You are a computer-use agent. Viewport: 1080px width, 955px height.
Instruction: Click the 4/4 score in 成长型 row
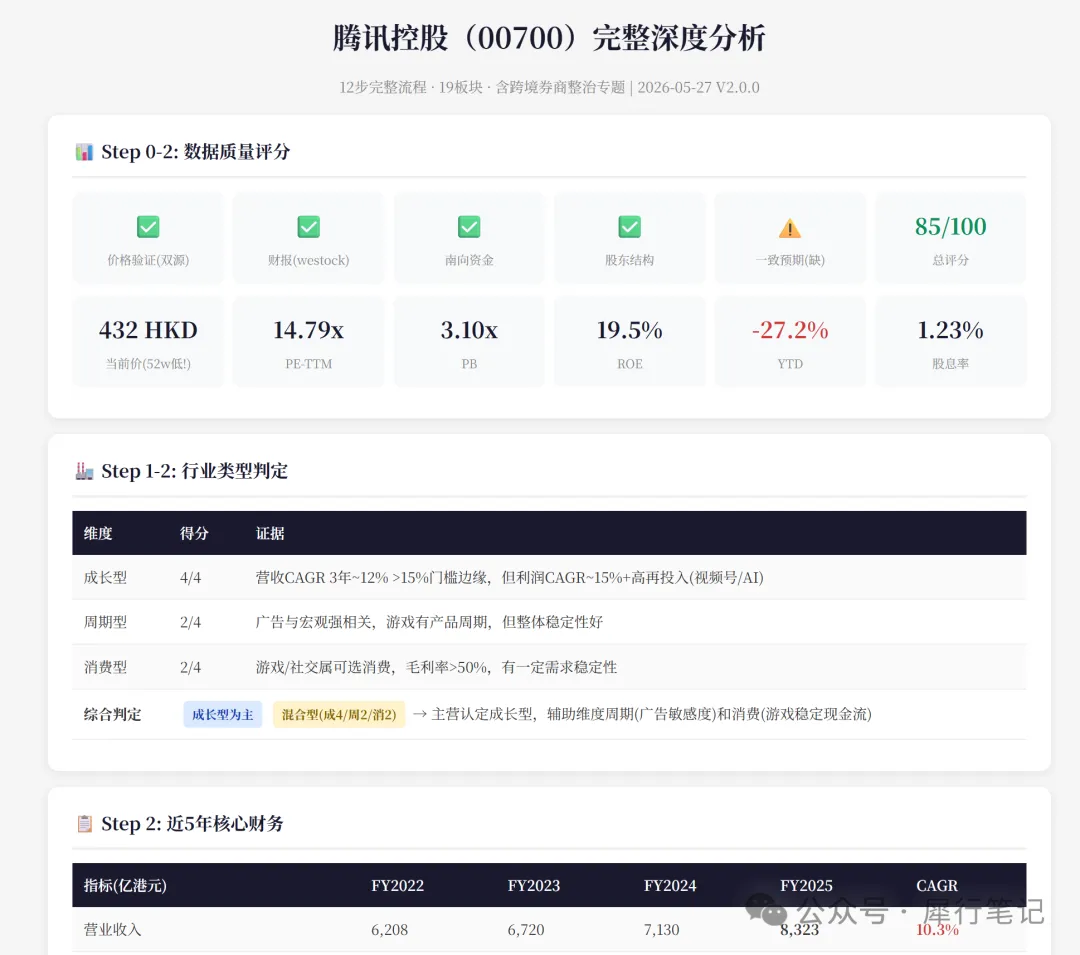click(x=191, y=578)
